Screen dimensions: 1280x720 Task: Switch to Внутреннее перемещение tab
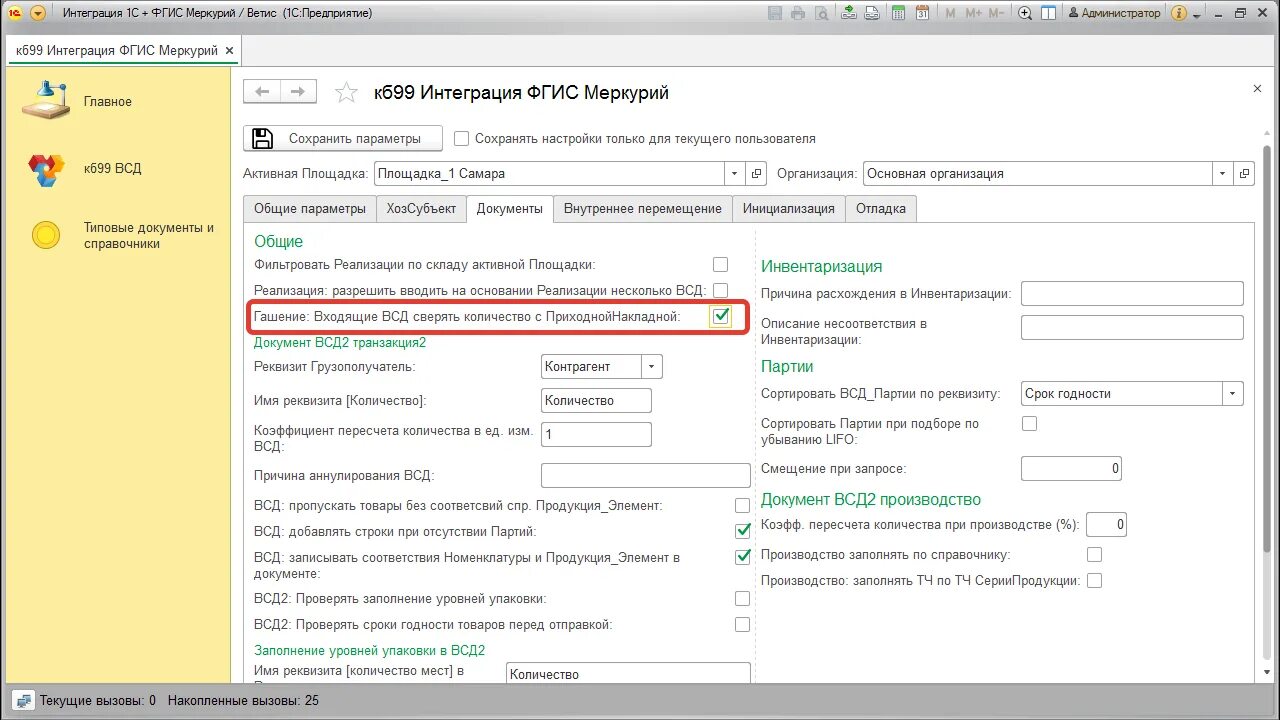tap(642, 209)
